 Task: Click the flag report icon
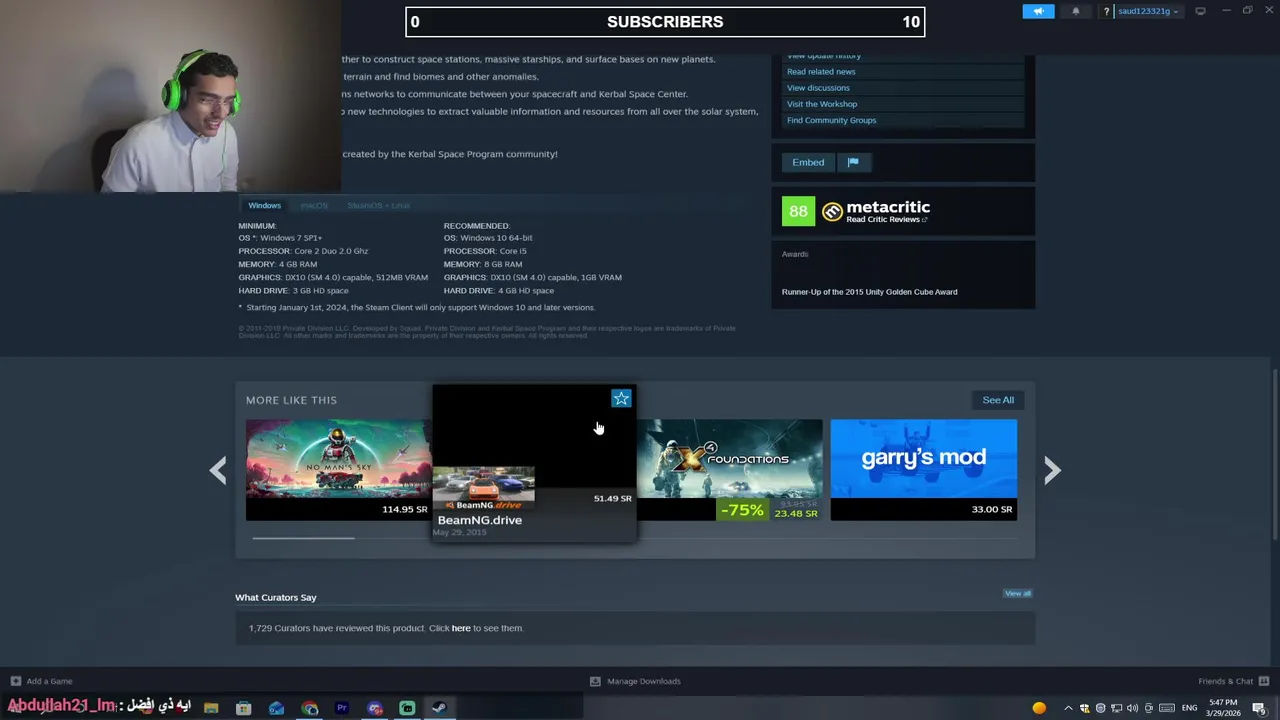coord(853,162)
